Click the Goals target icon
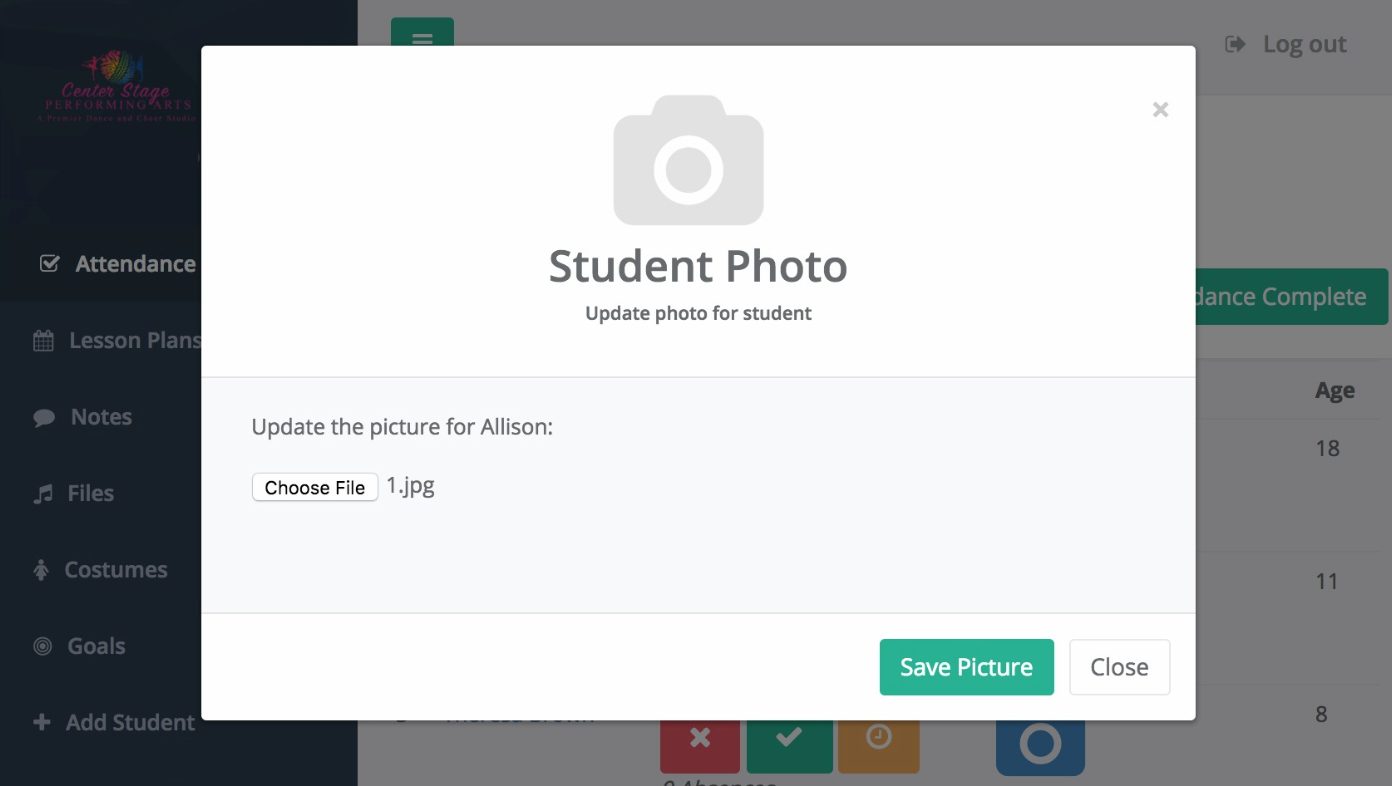The image size is (1392, 786). tap(42, 646)
